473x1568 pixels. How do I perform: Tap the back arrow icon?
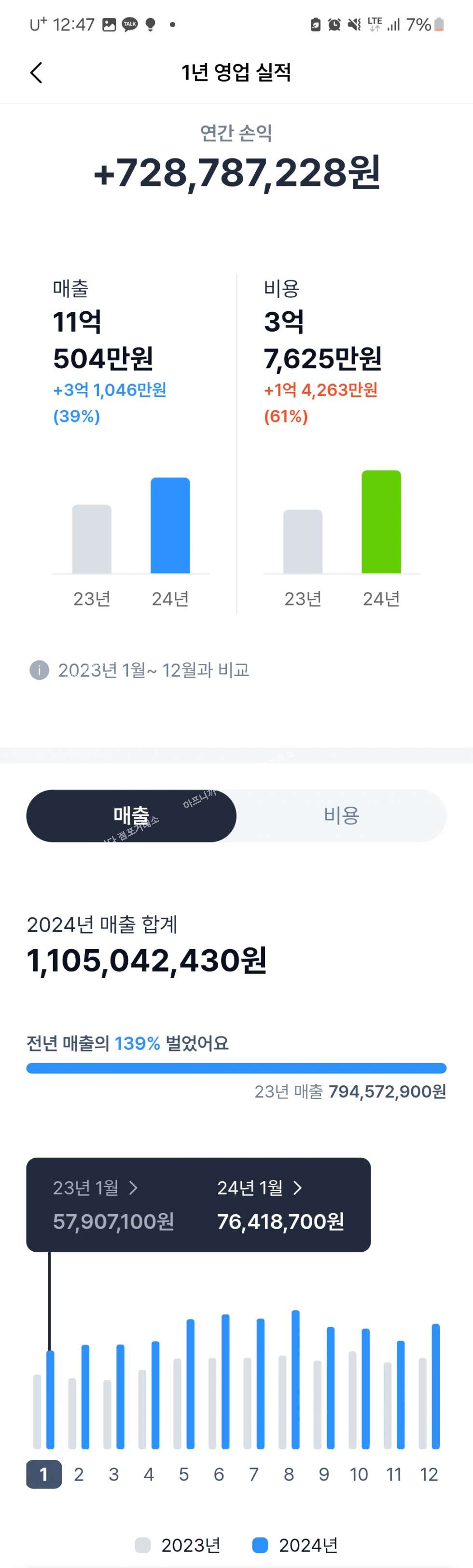pyautogui.click(x=37, y=72)
